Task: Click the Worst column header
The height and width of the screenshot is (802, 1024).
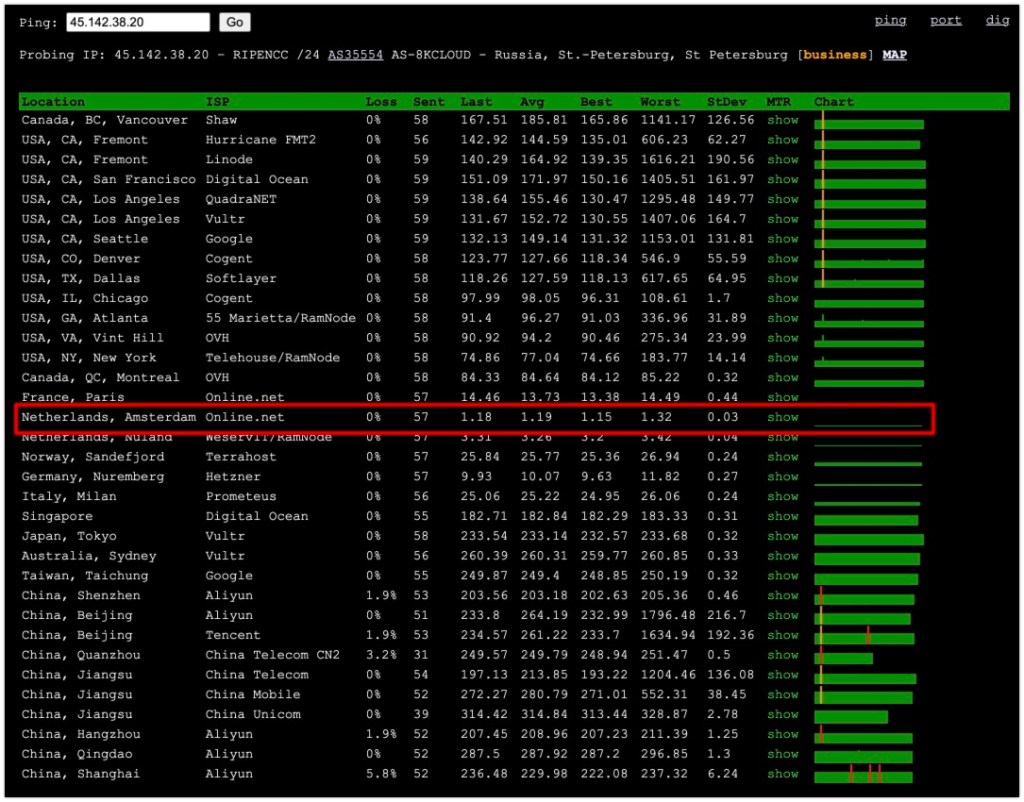Action: point(660,102)
